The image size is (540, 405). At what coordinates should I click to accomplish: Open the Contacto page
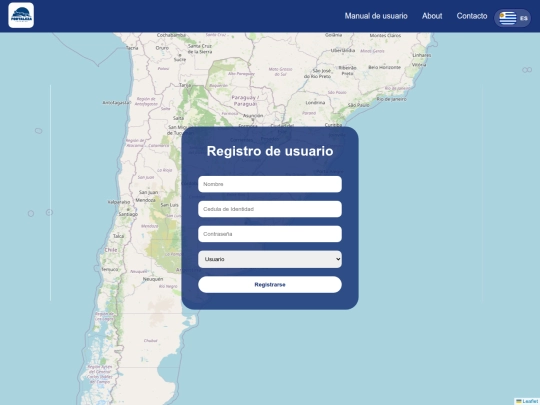click(471, 16)
